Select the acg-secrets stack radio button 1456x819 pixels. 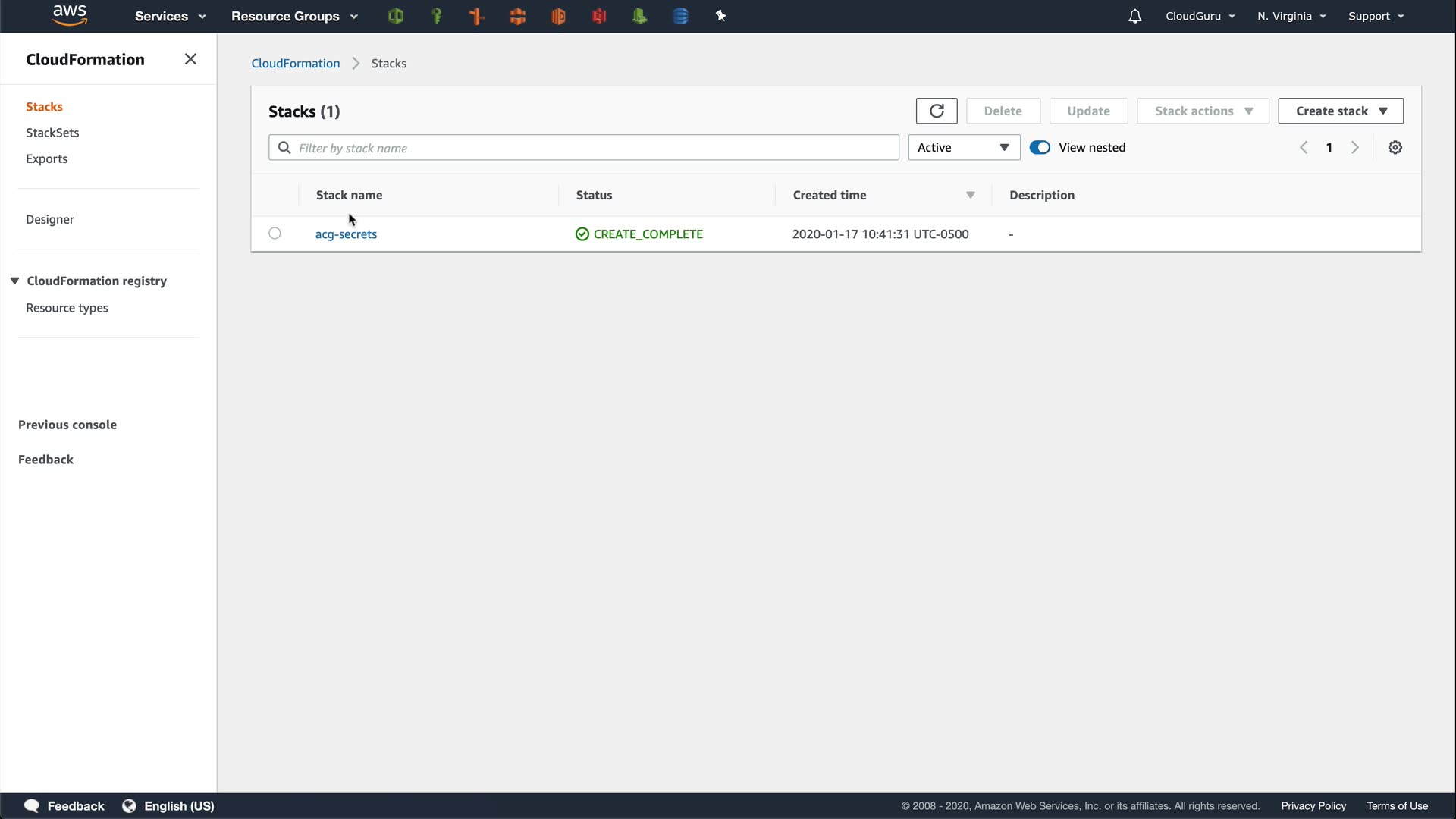(x=275, y=234)
